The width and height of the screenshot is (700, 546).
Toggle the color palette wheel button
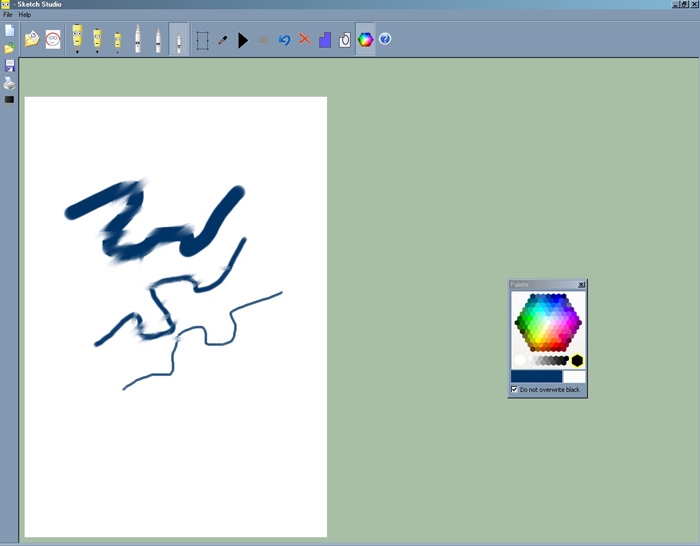click(365, 40)
